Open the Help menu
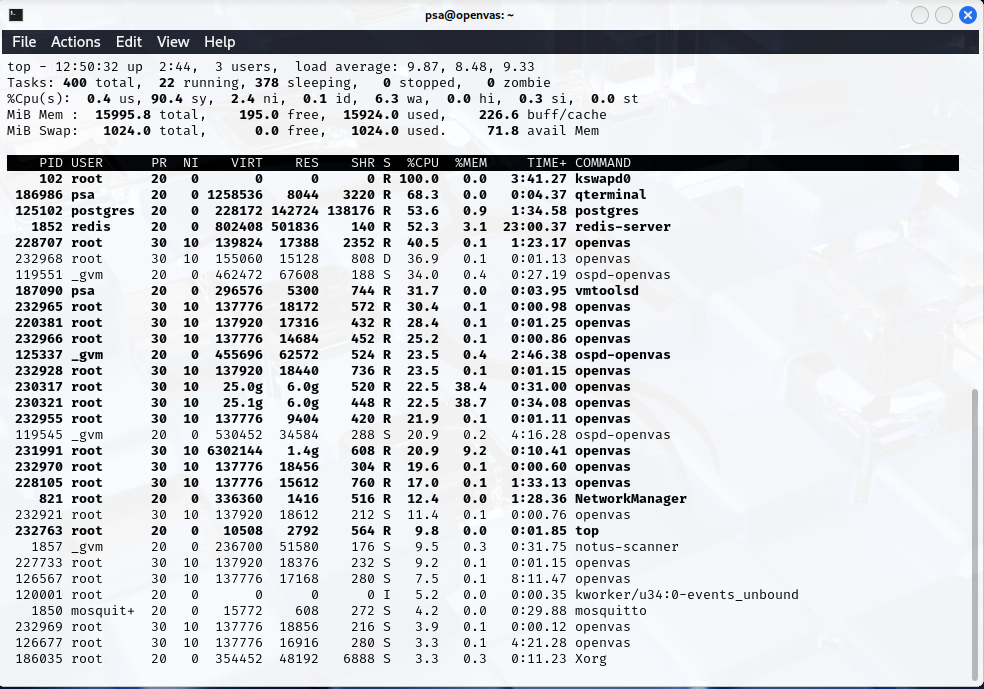Screen dimensions: 984x689 (x=220, y=42)
